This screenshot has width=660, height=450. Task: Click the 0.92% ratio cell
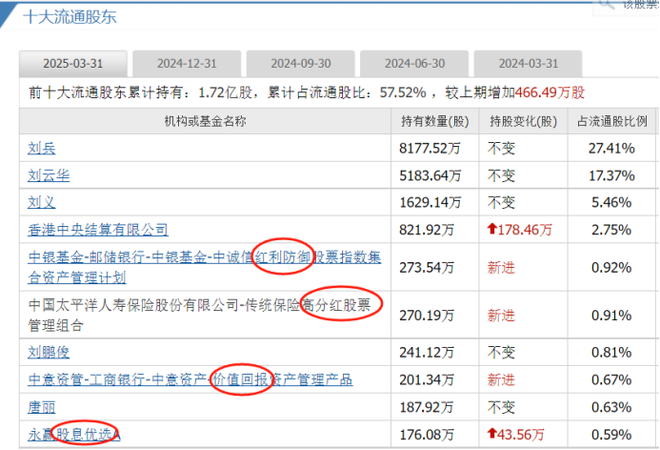pos(612,267)
